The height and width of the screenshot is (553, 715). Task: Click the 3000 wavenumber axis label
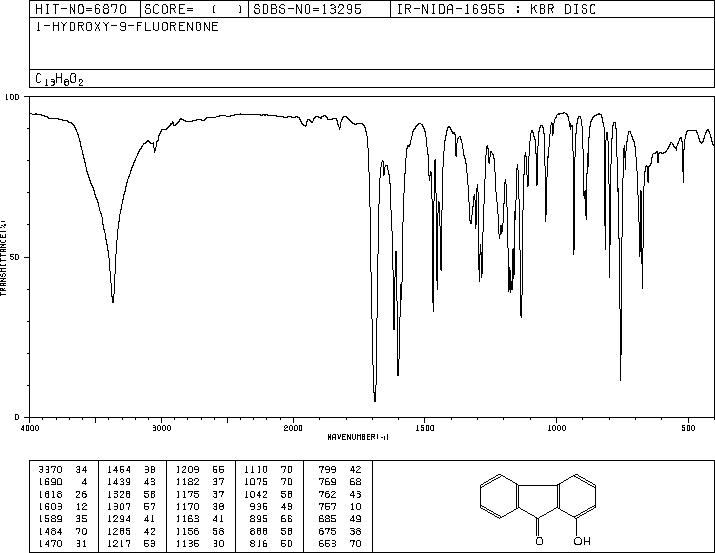(161, 428)
